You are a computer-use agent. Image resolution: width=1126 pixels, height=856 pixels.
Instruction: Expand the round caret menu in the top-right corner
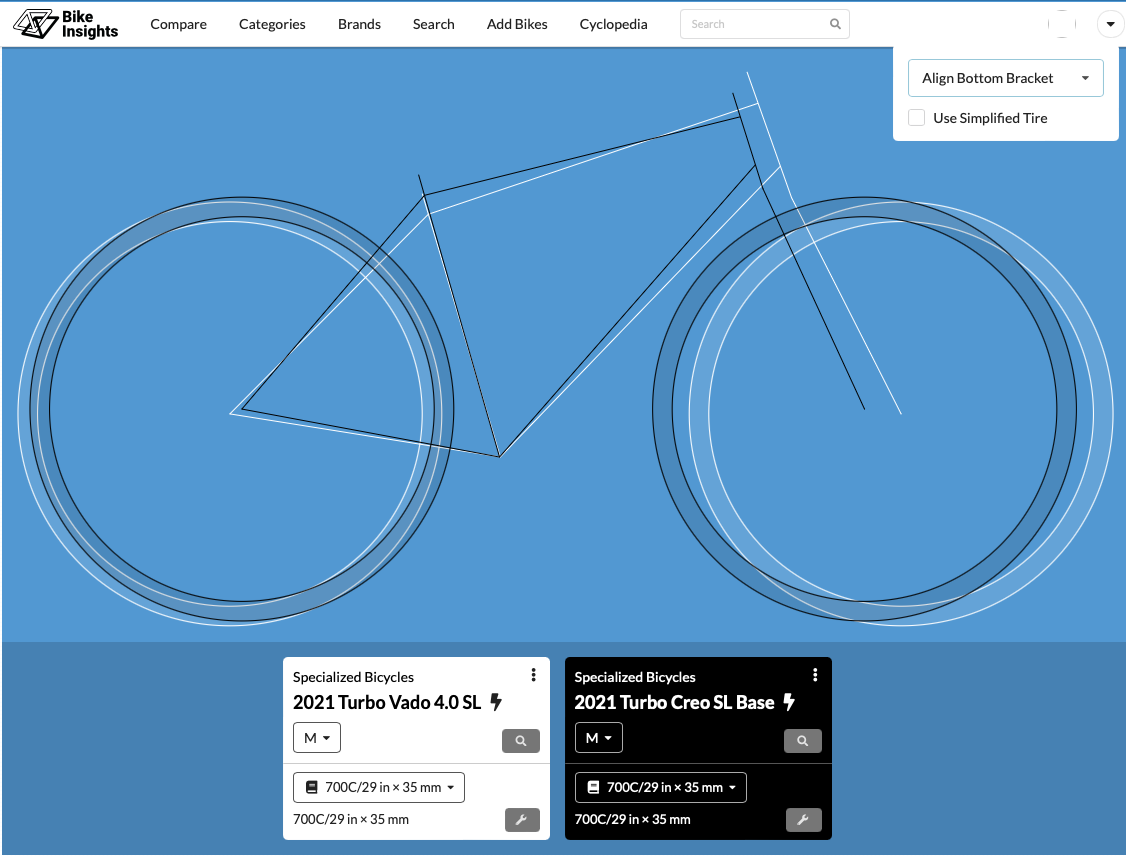[1110, 25]
